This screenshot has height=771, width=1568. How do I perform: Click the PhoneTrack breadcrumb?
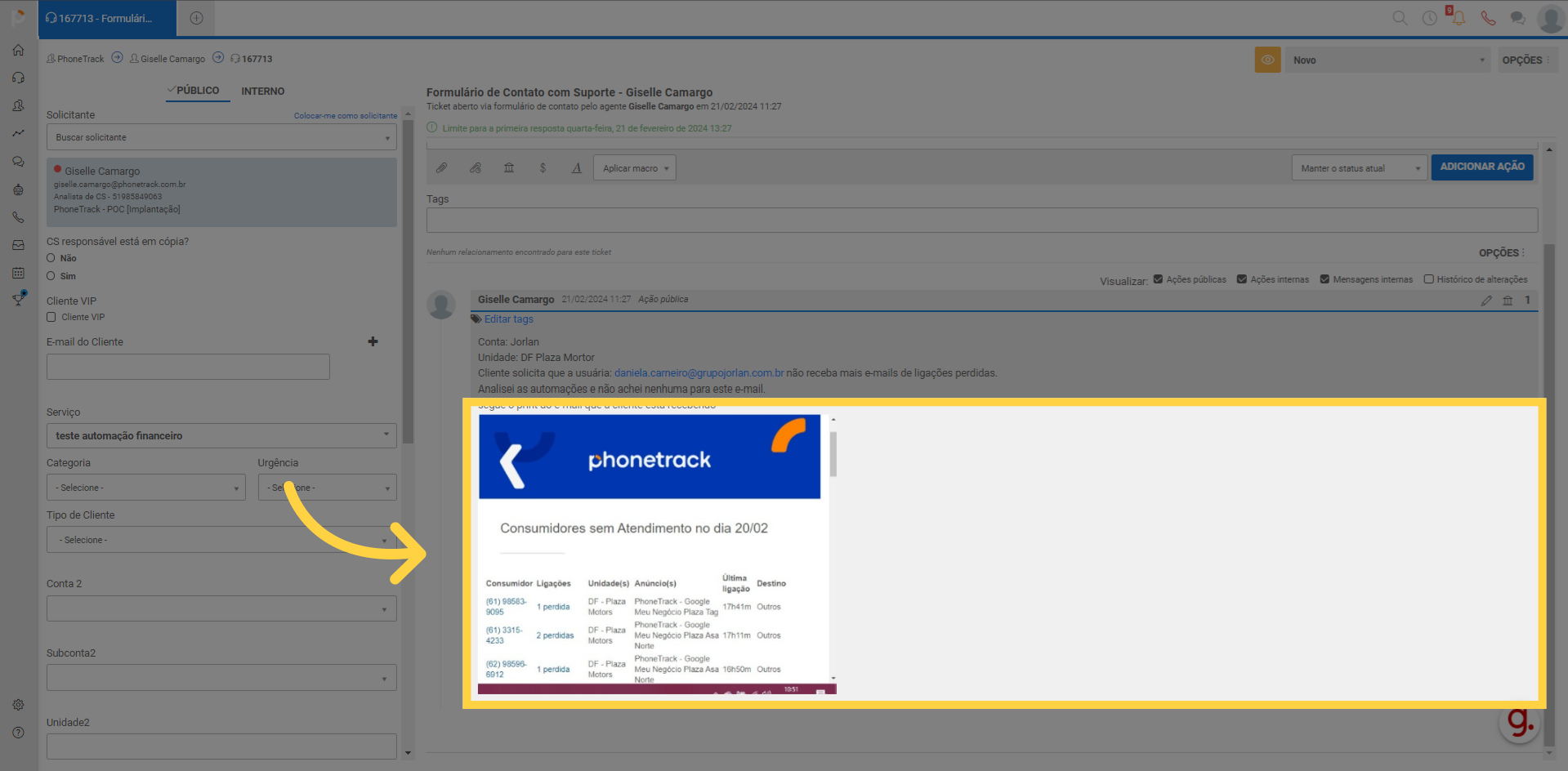point(75,59)
